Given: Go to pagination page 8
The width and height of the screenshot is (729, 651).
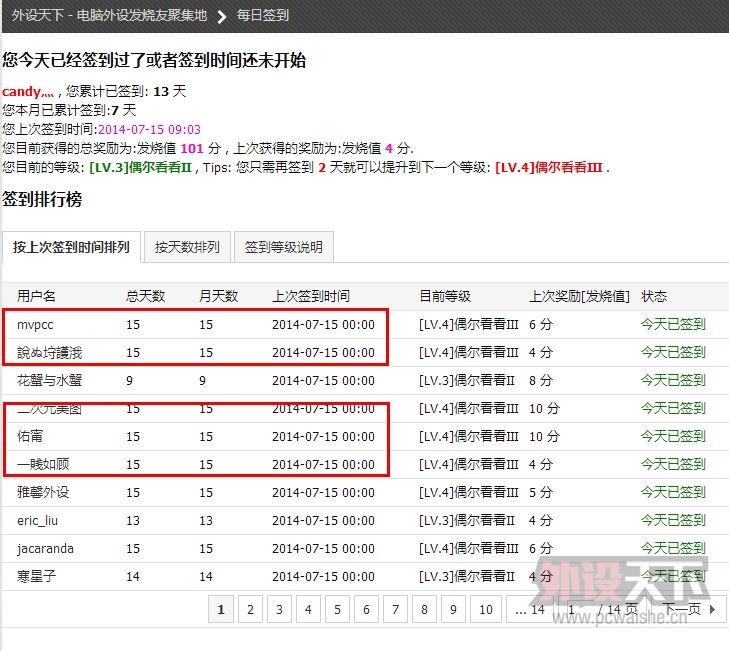Looking at the screenshot, I should pos(424,609).
